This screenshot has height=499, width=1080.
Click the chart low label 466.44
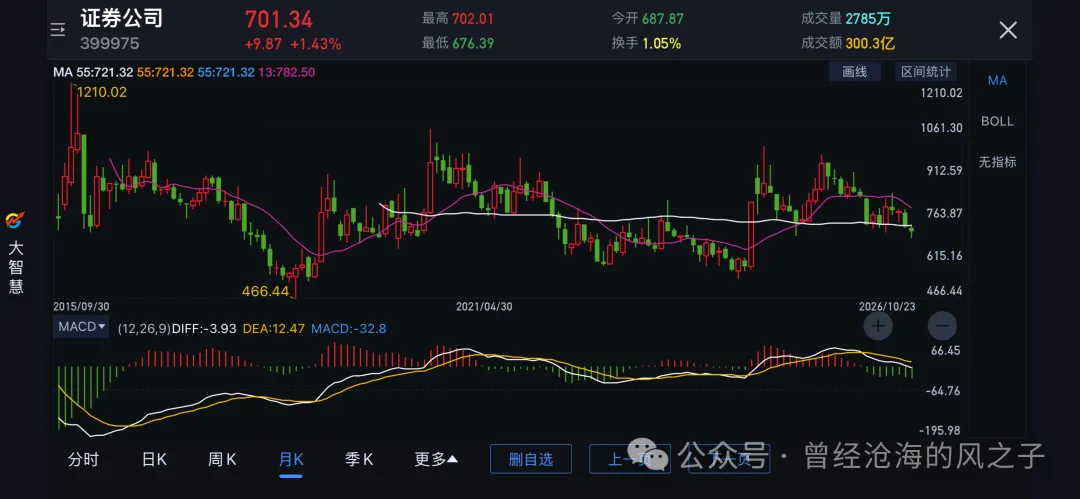click(265, 291)
